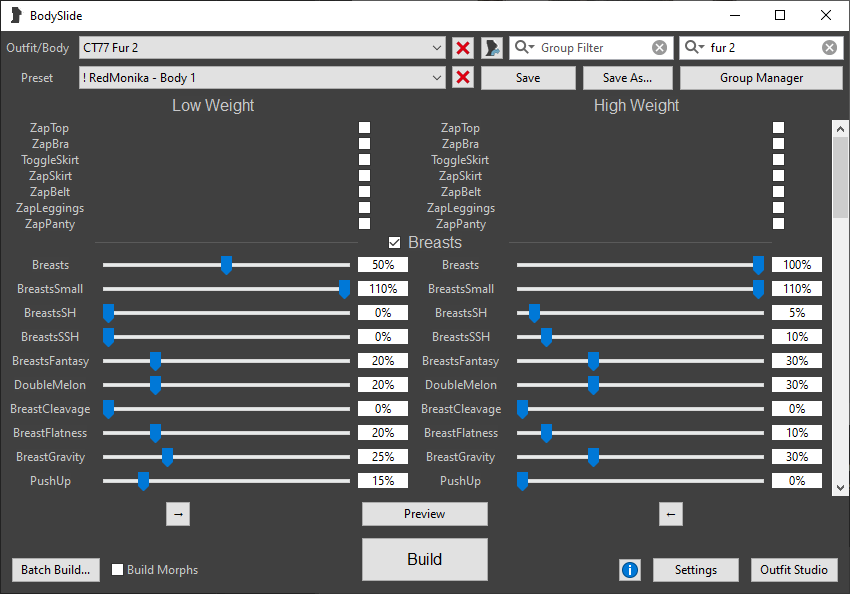
Task: Enable ZapBelt under High Weight
Action: [x=778, y=191]
